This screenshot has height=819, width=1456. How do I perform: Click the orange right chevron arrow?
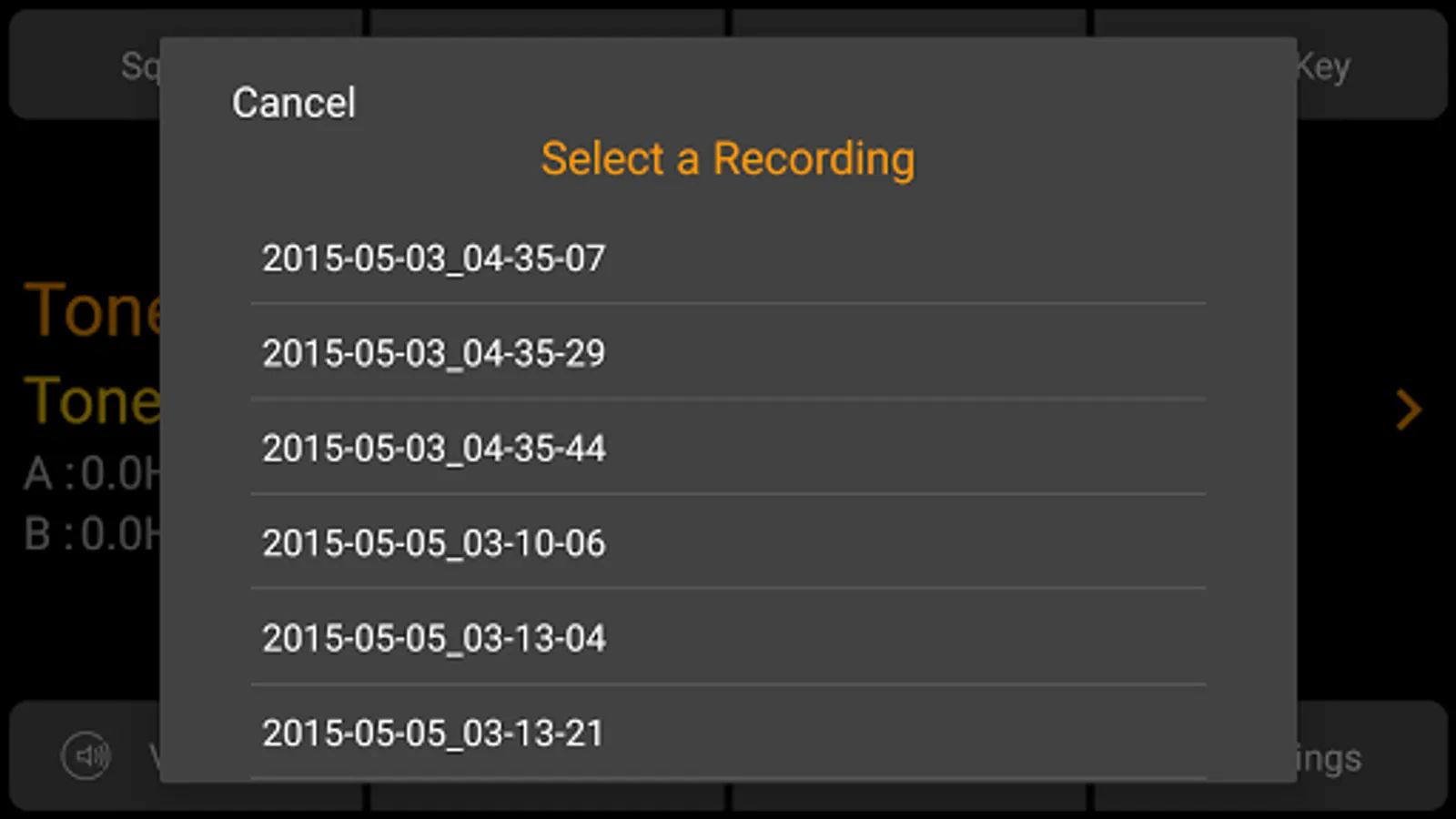[x=1408, y=409]
